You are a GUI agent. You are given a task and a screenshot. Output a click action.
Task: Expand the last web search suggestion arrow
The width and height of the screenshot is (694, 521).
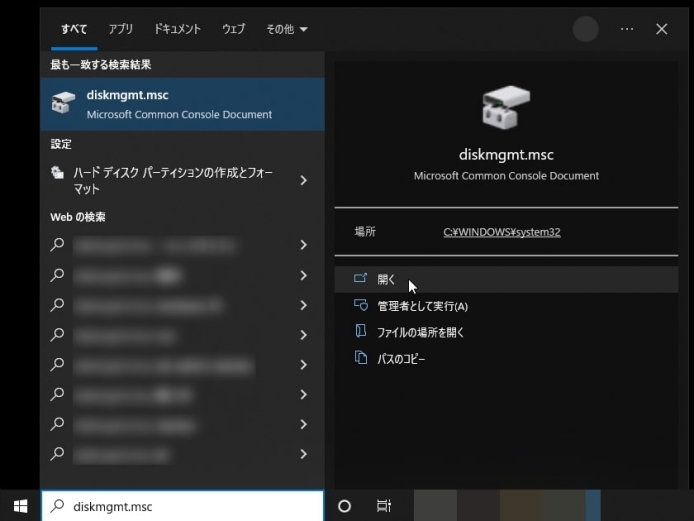[x=304, y=454]
